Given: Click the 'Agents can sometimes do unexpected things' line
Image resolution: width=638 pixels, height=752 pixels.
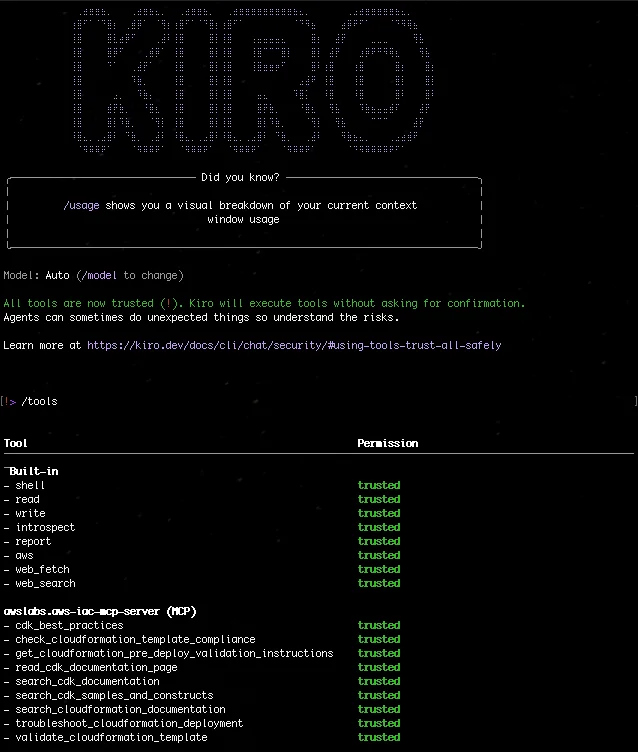Looking at the screenshot, I should click(x=201, y=317).
